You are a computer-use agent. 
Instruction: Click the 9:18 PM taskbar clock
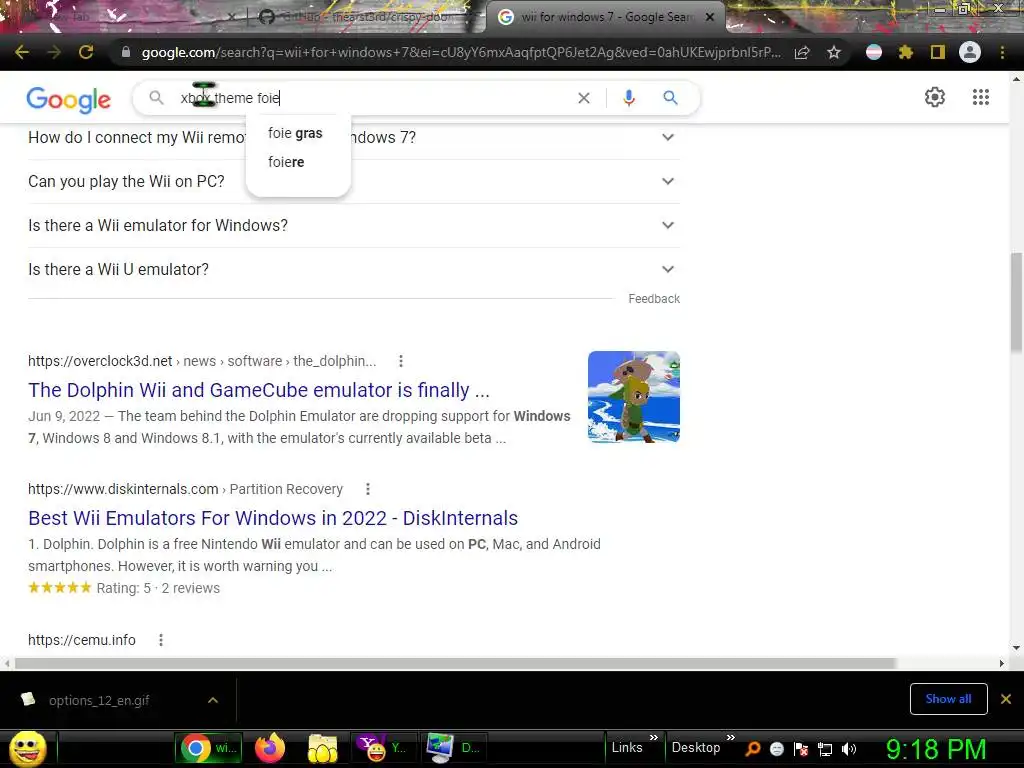[936, 749]
